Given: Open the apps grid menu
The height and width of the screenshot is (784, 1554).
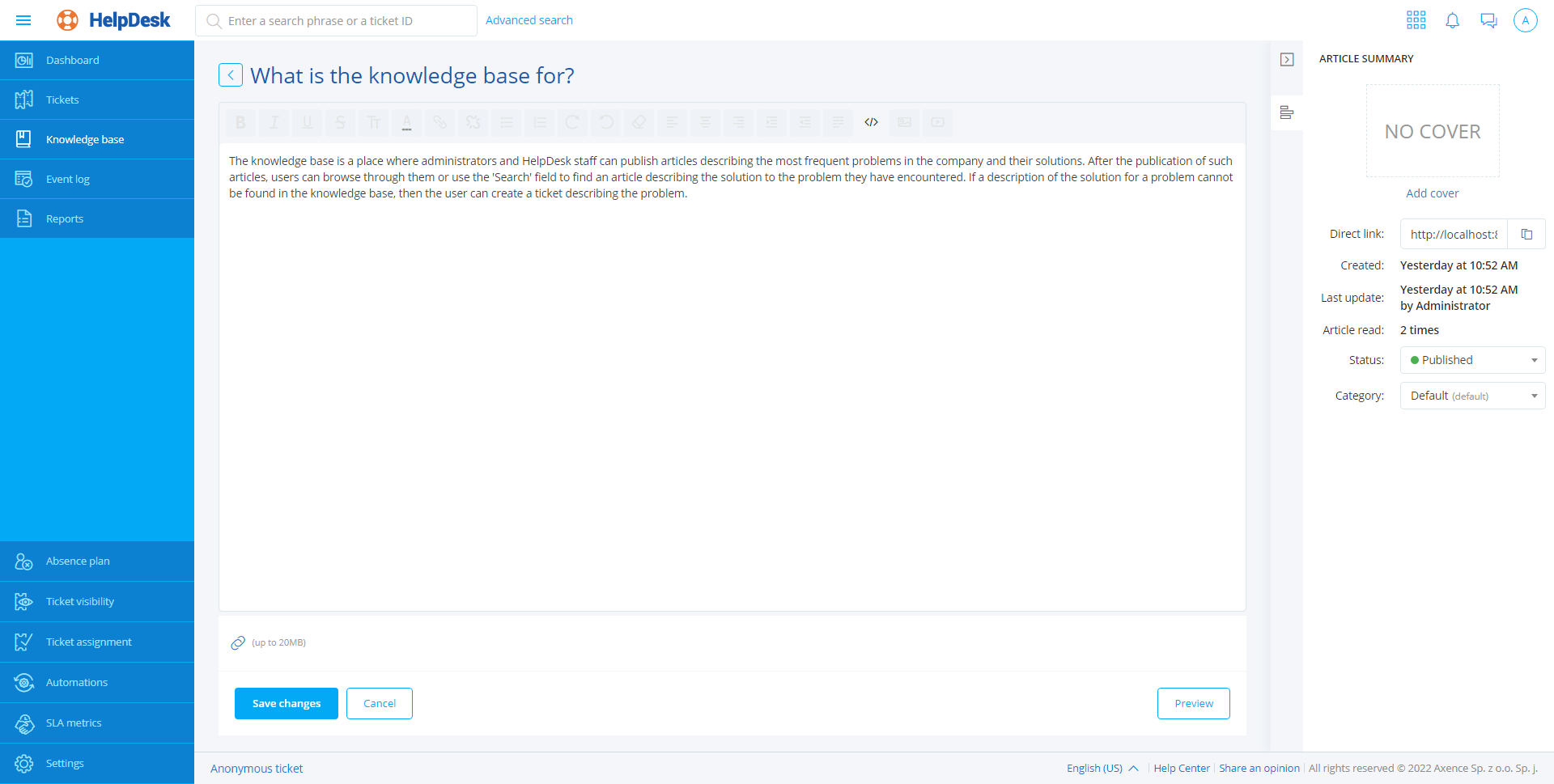Looking at the screenshot, I should click(x=1416, y=20).
